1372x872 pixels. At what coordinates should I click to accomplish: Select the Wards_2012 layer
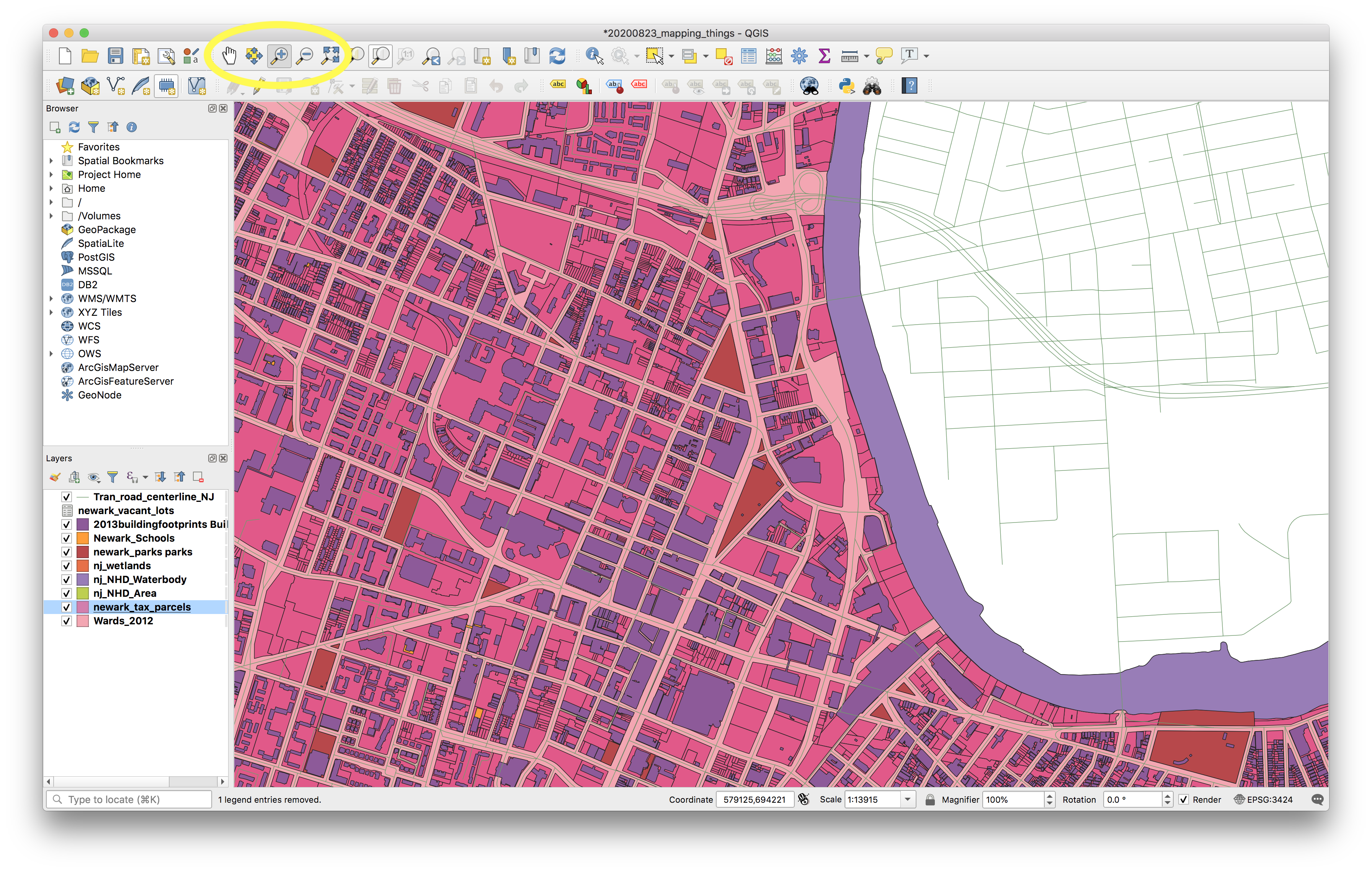tap(123, 621)
